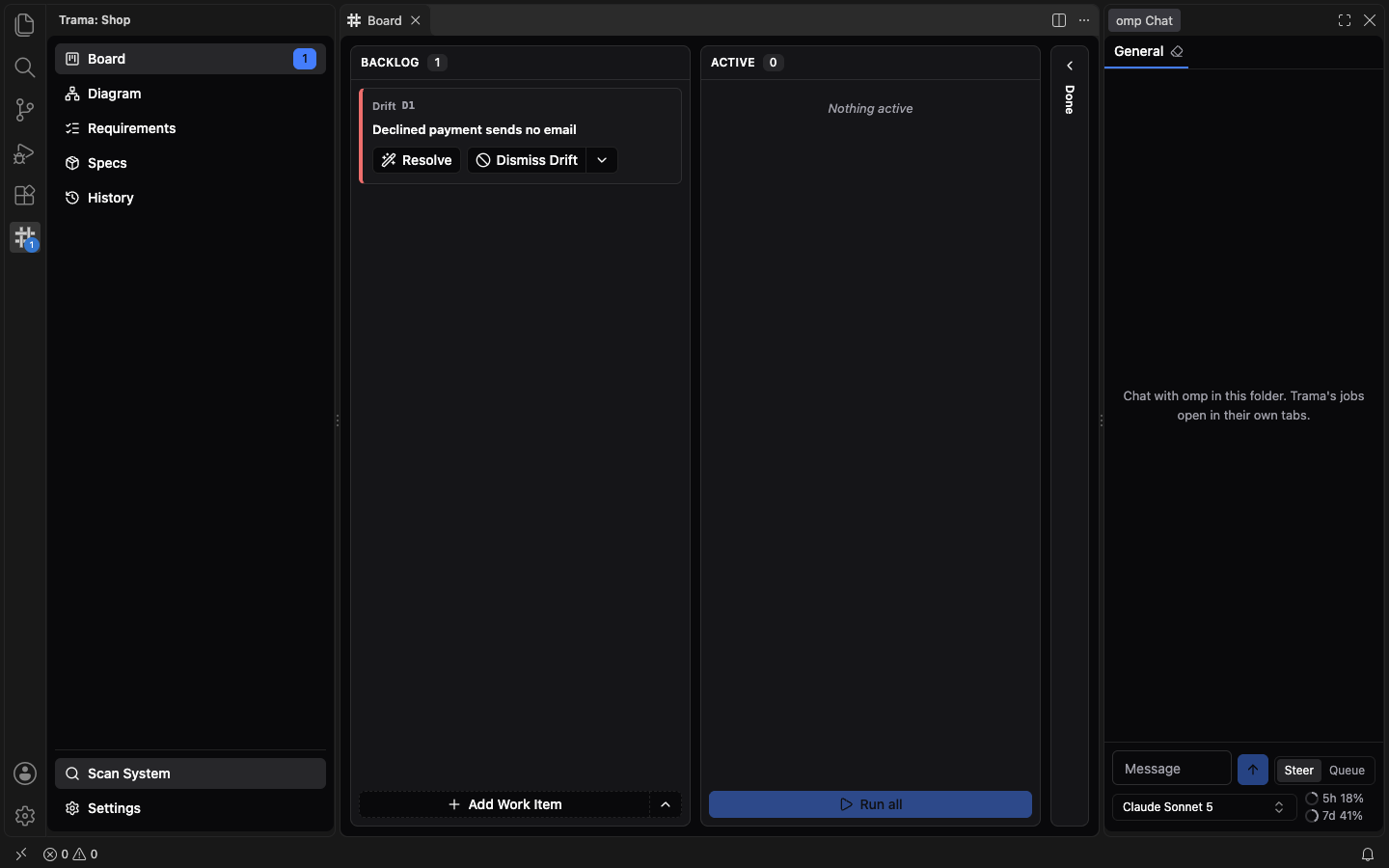This screenshot has height=868, width=1389.
Task: Resolve the Declined payment drift
Action: (417, 160)
